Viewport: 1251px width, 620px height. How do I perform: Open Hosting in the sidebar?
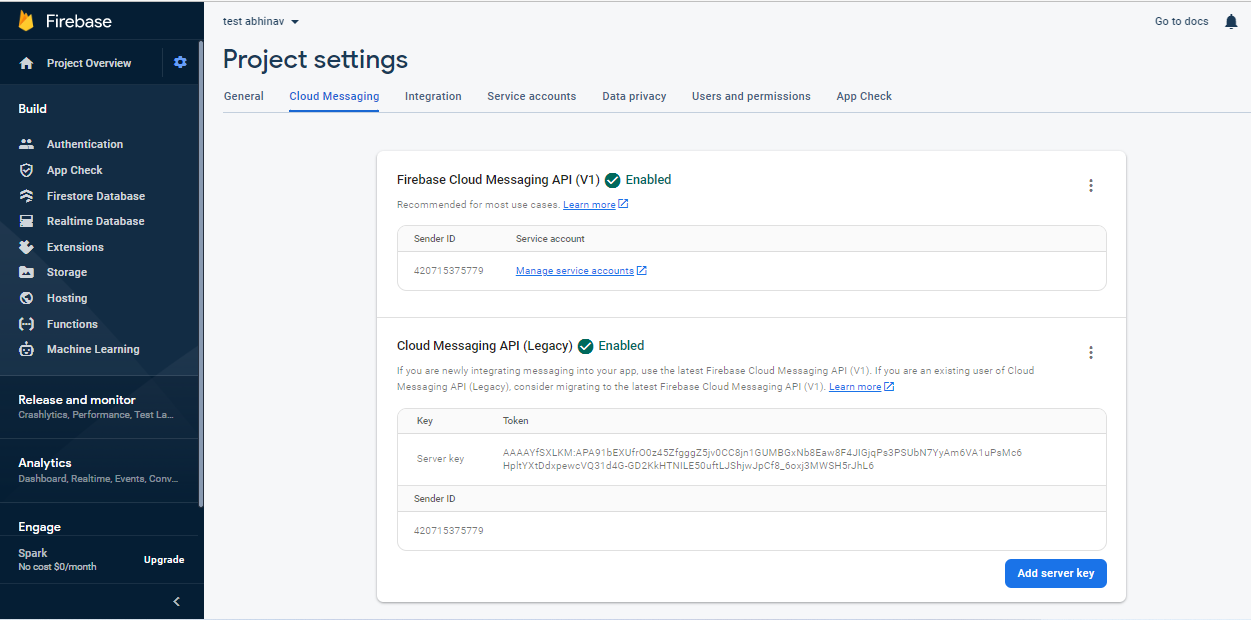pos(67,298)
